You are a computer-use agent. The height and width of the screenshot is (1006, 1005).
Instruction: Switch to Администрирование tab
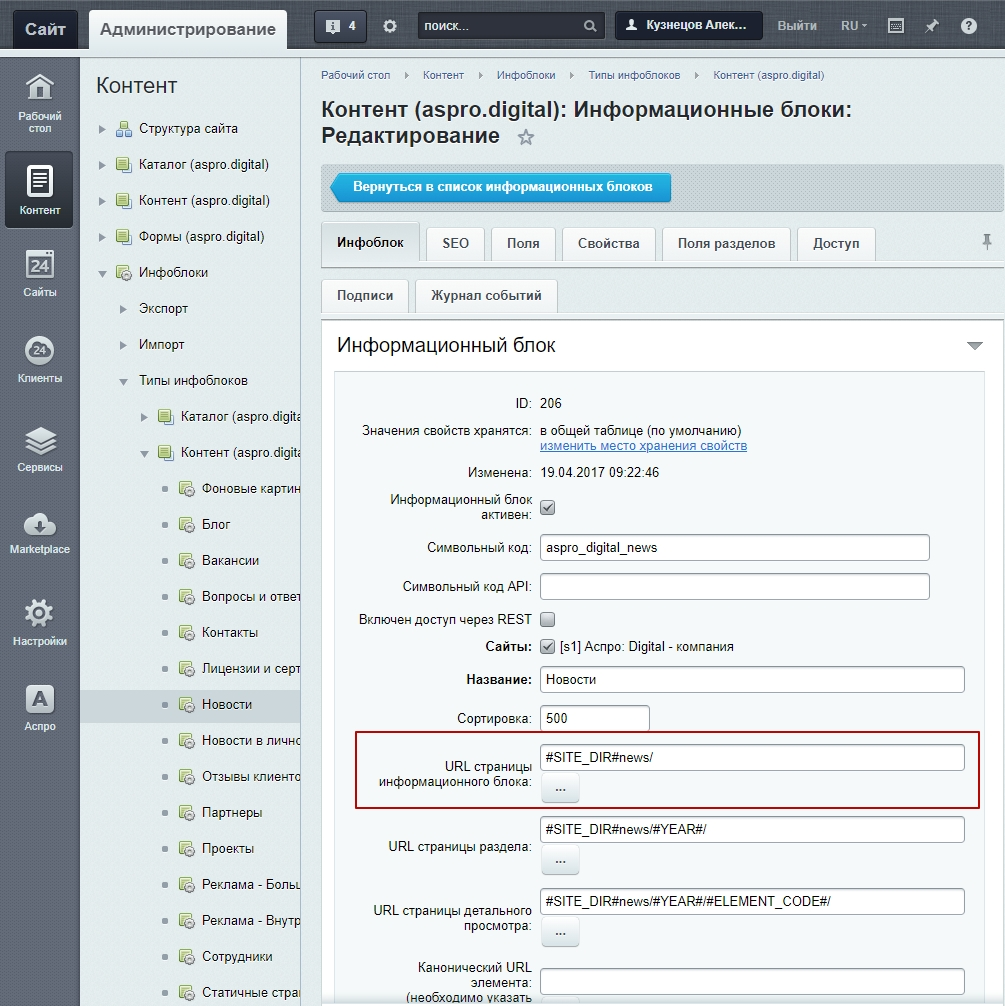pyautogui.click(x=187, y=29)
